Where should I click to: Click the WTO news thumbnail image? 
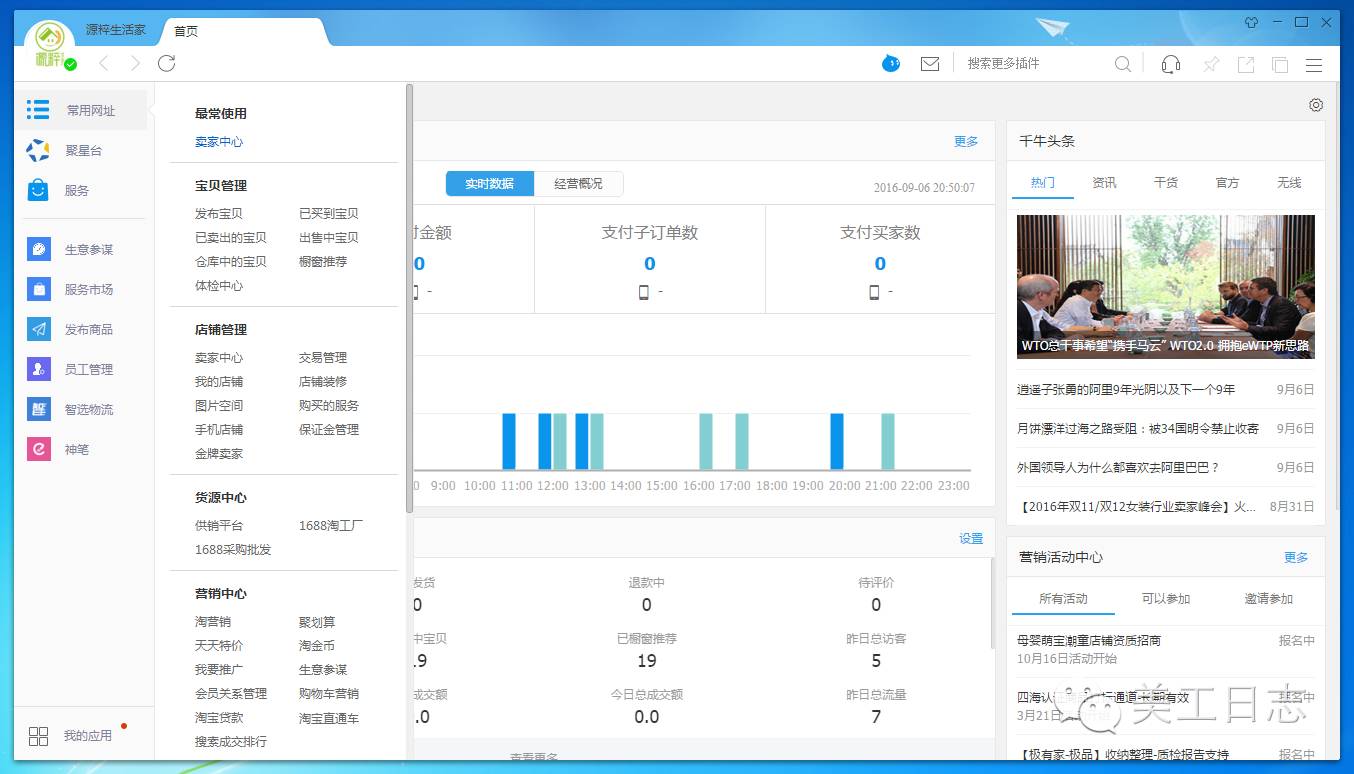coord(1165,285)
